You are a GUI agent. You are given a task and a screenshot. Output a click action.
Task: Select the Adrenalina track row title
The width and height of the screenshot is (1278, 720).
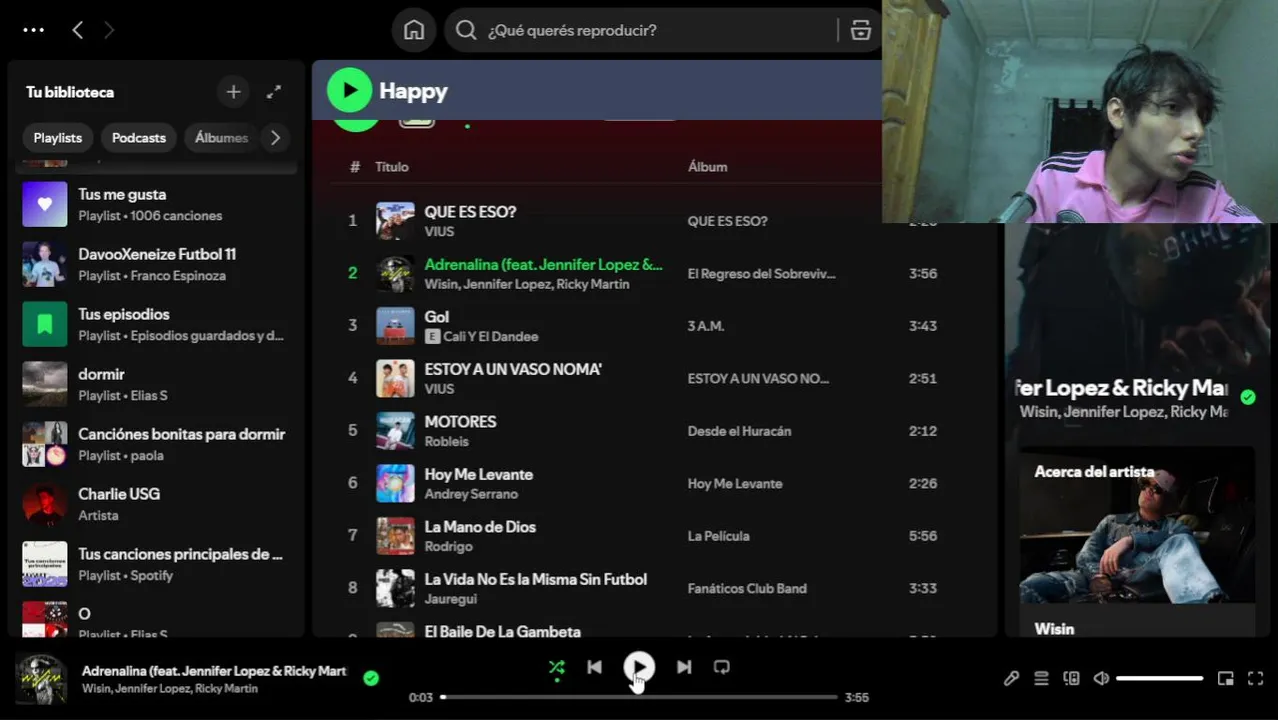[x=543, y=265]
